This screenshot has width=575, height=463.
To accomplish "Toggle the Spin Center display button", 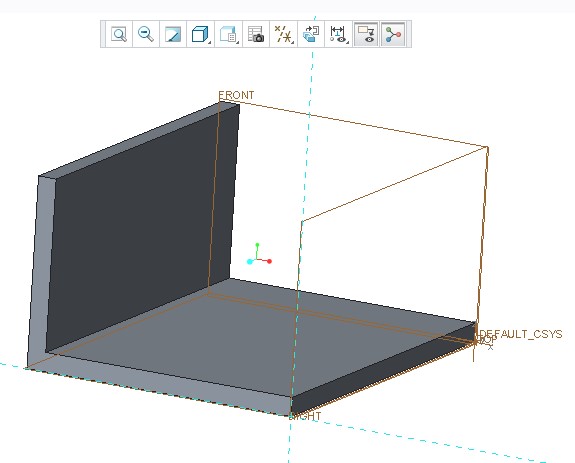I will 393,34.
